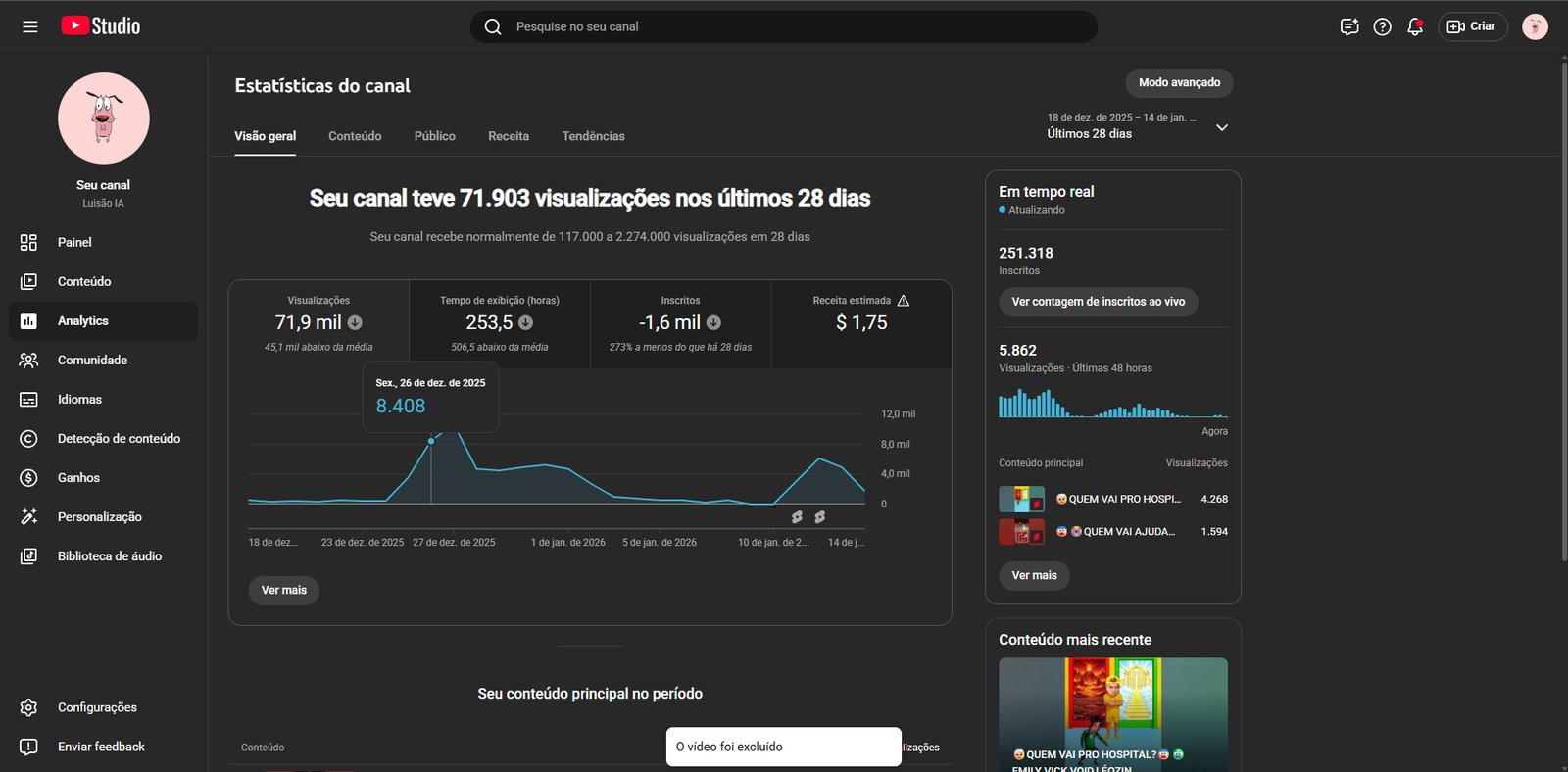Viewport: 1568px width, 772px height.
Task: Click the first Shorts marker on chart
Action: 797,516
